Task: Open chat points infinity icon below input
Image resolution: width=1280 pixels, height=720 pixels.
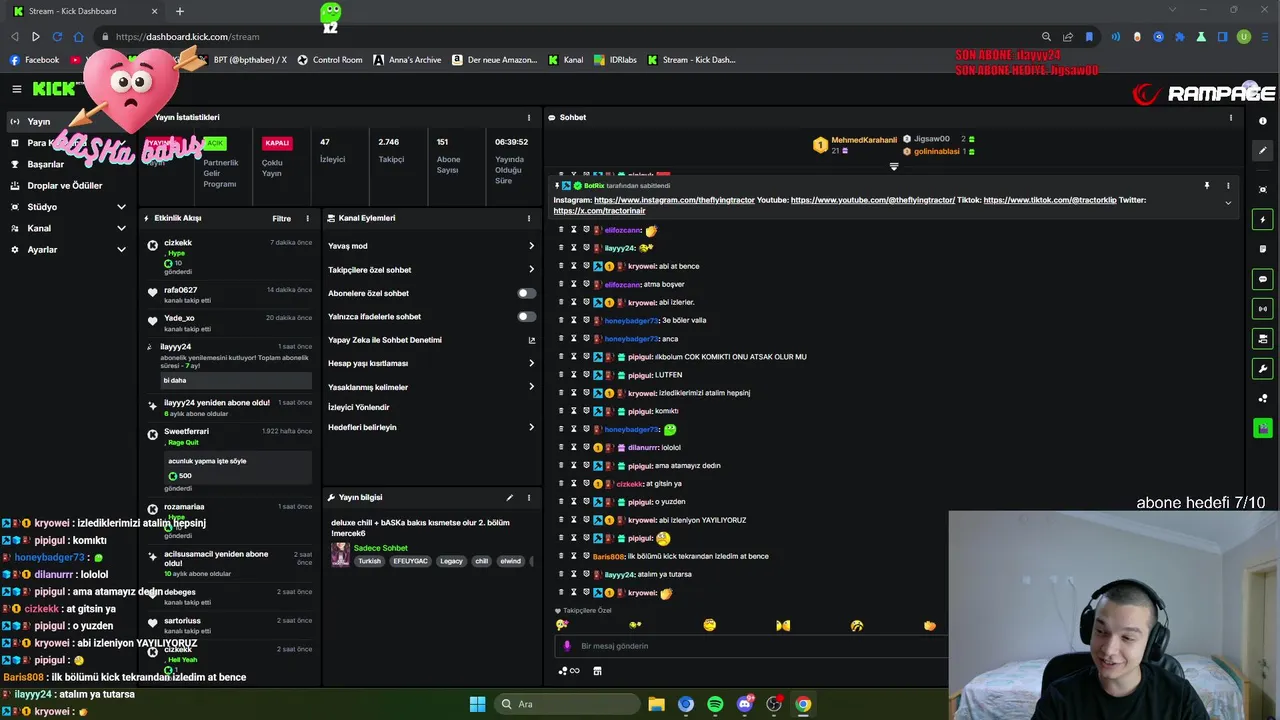Action: tap(569, 671)
